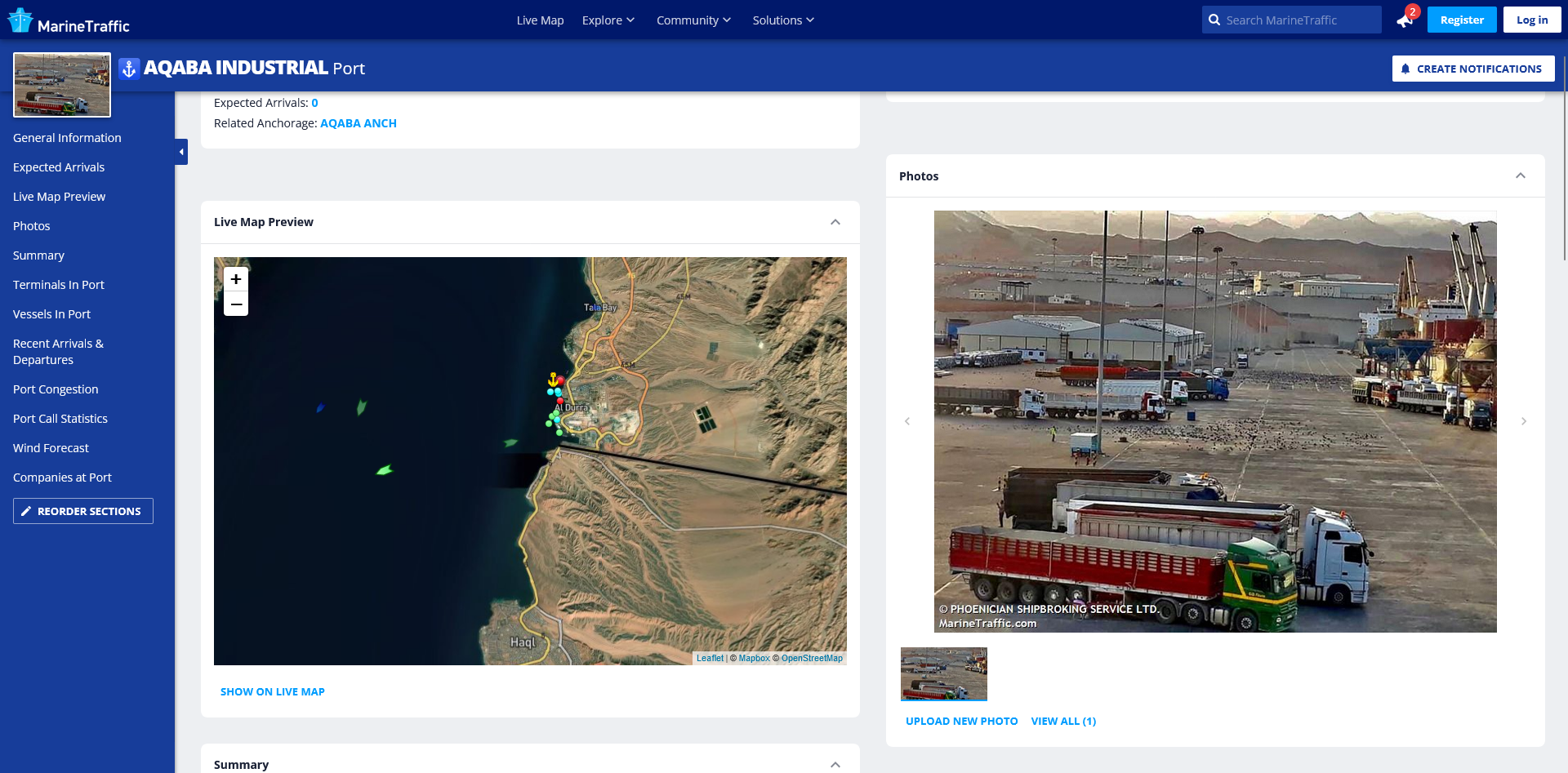Open the Leaflet attribution link
1568x773 pixels.
pos(710,658)
